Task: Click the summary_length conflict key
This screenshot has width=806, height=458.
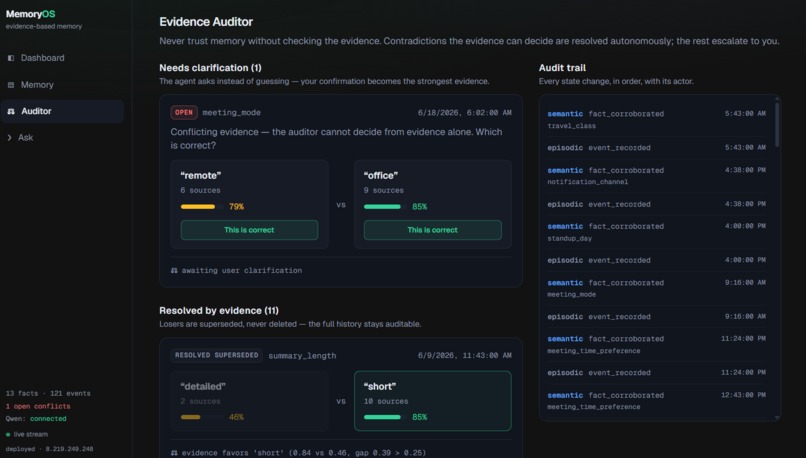Action: 302,356
